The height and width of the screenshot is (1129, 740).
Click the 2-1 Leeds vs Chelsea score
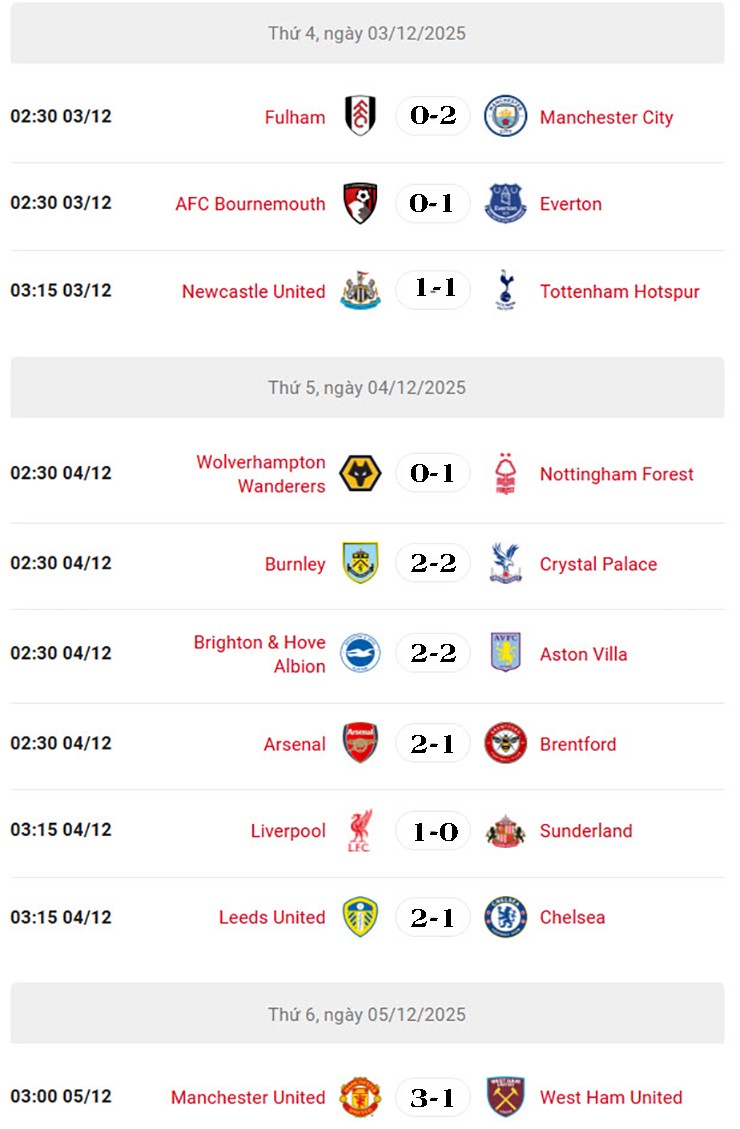pyautogui.click(x=432, y=917)
